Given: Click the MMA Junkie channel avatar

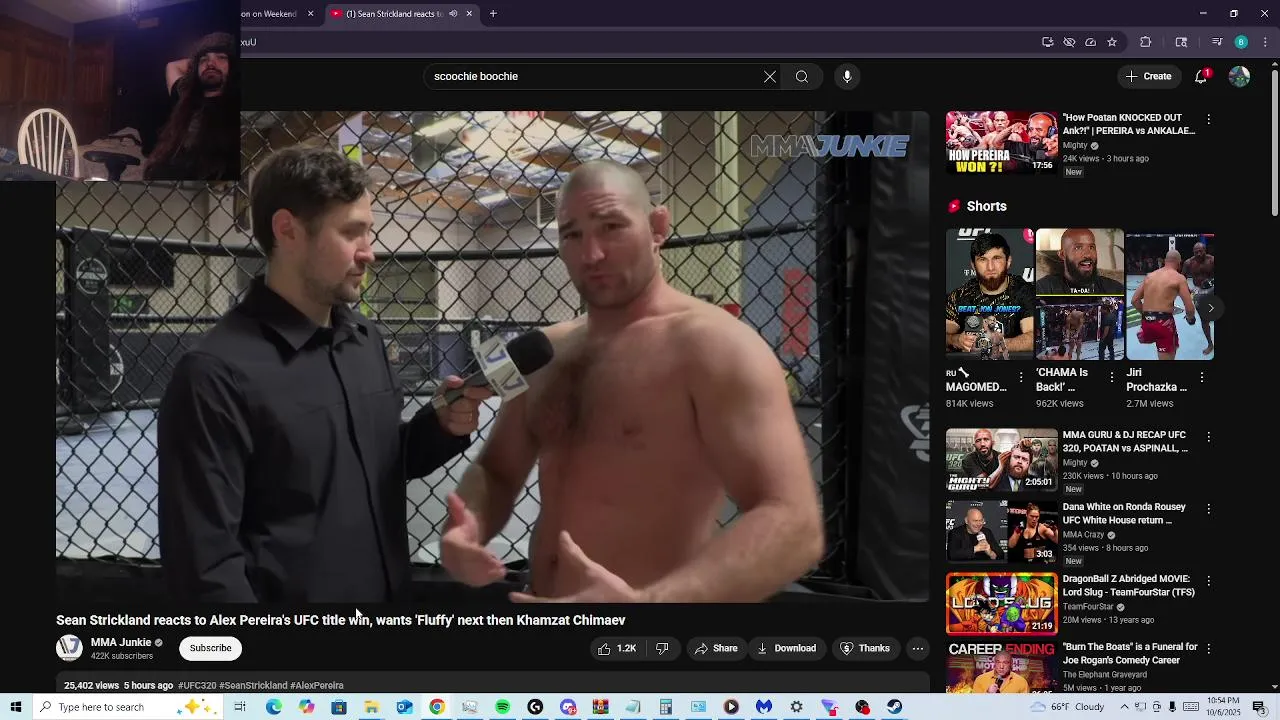Looking at the screenshot, I should 69,648.
